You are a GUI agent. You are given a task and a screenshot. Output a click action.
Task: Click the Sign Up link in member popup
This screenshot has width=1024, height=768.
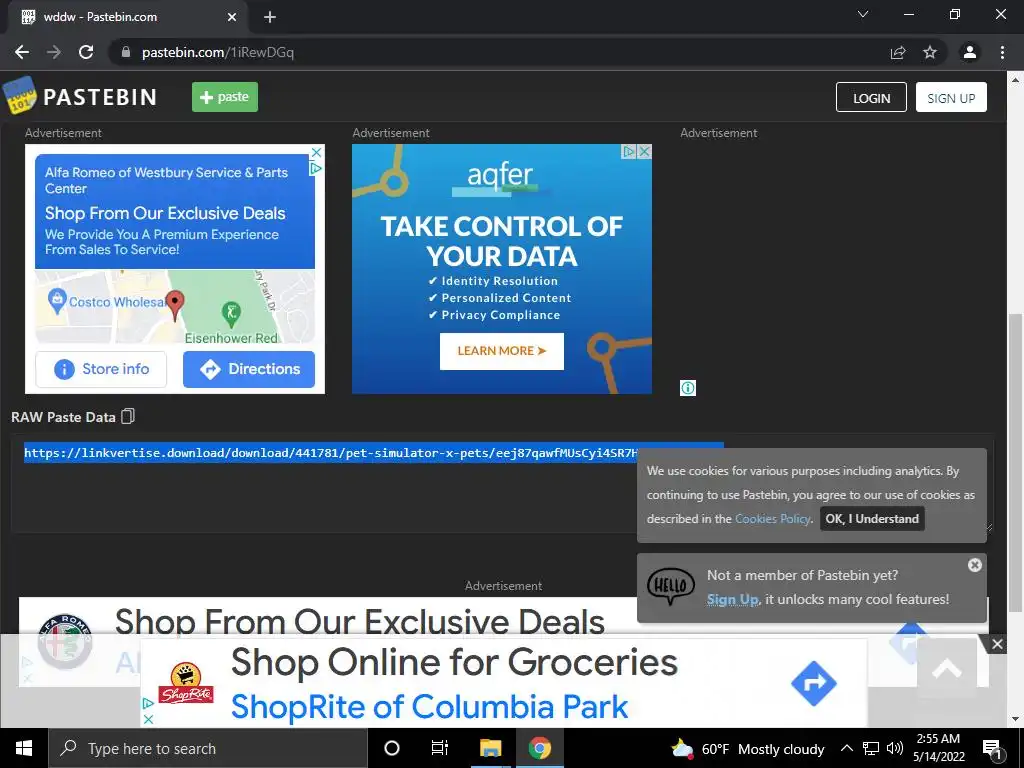(x=732, y=599)
